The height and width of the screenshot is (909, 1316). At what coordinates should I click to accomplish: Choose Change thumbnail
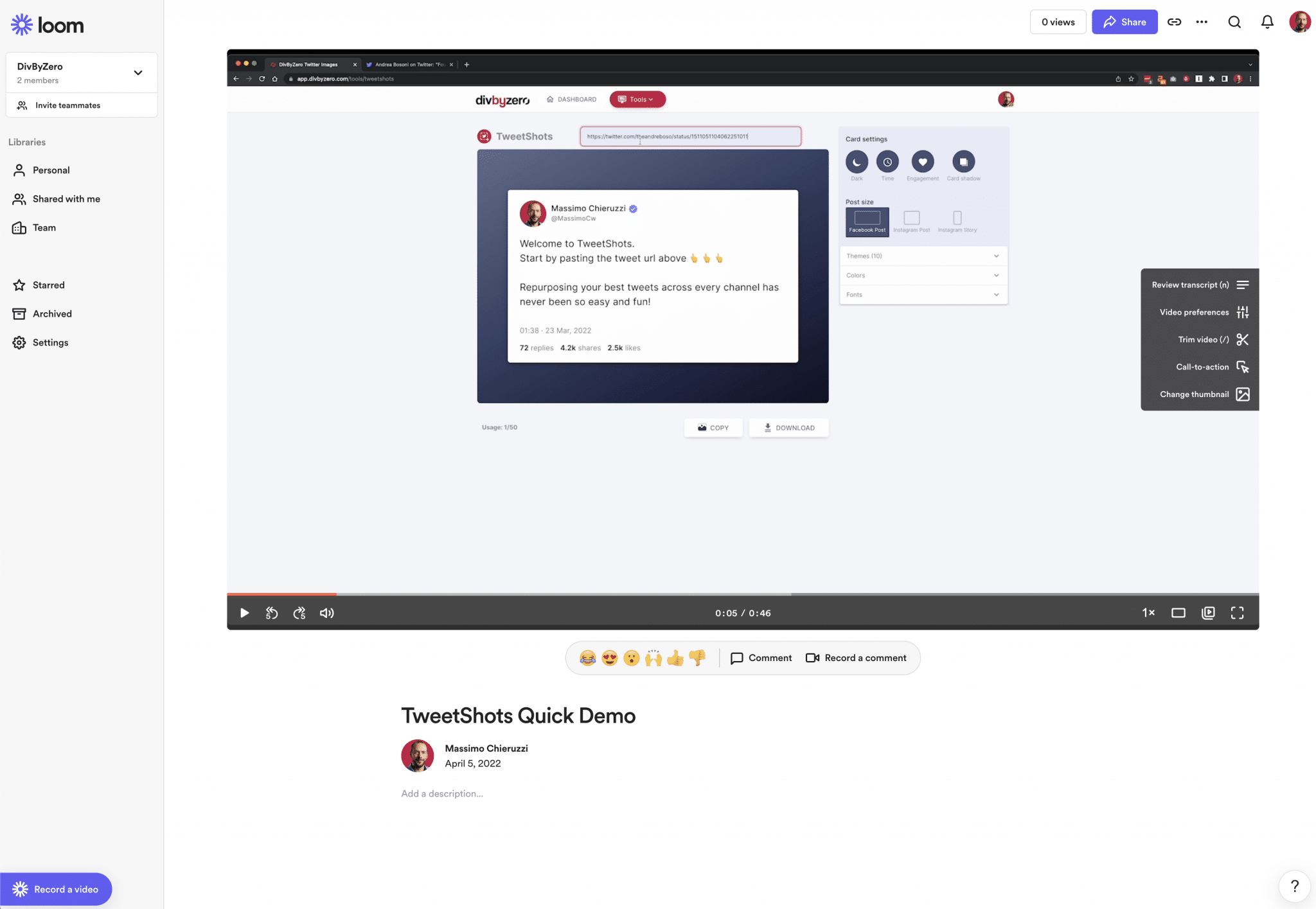click(1204, 394)
